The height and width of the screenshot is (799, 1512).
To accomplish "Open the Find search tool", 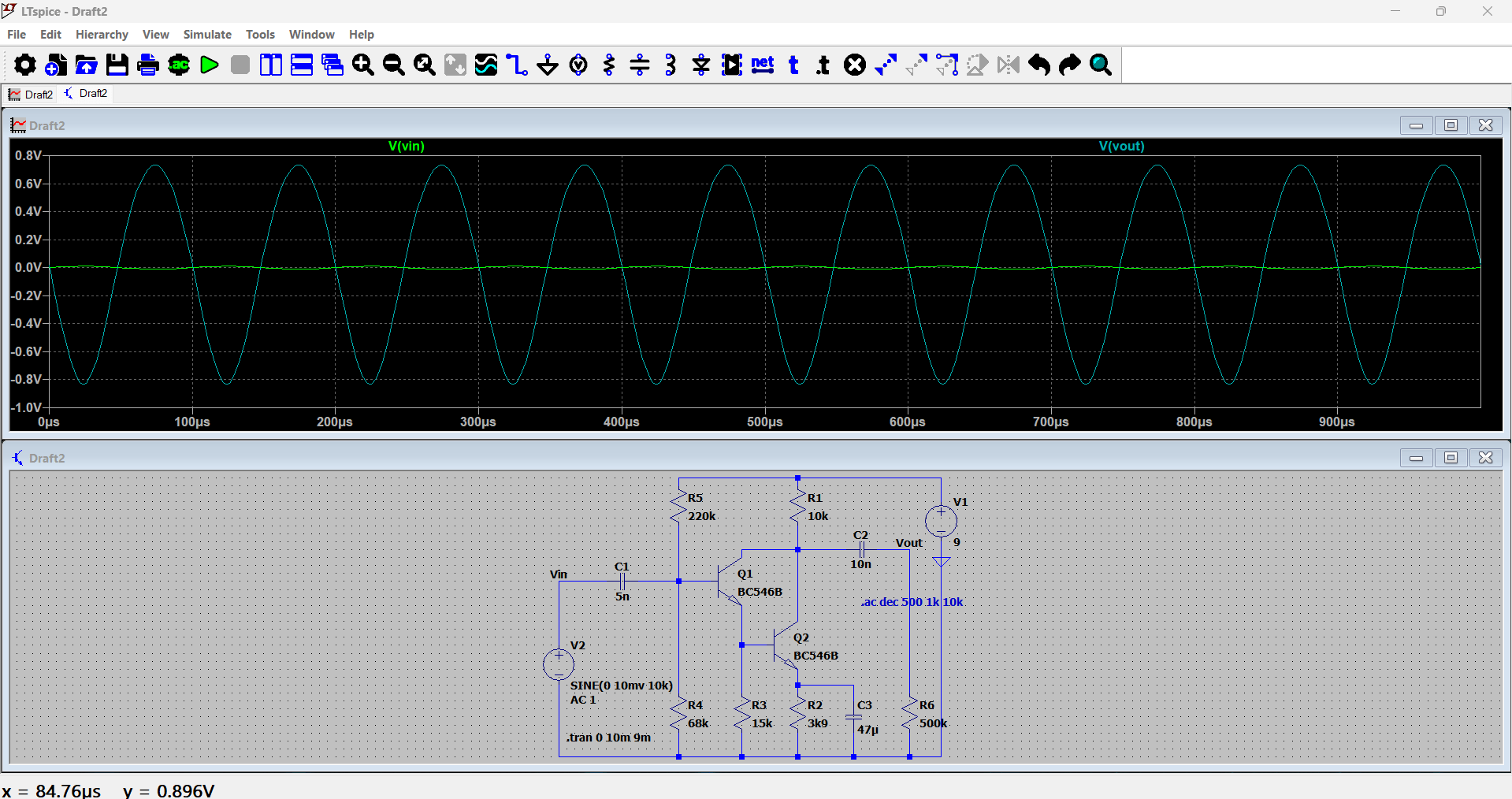I will click(x=1101, y=65).
